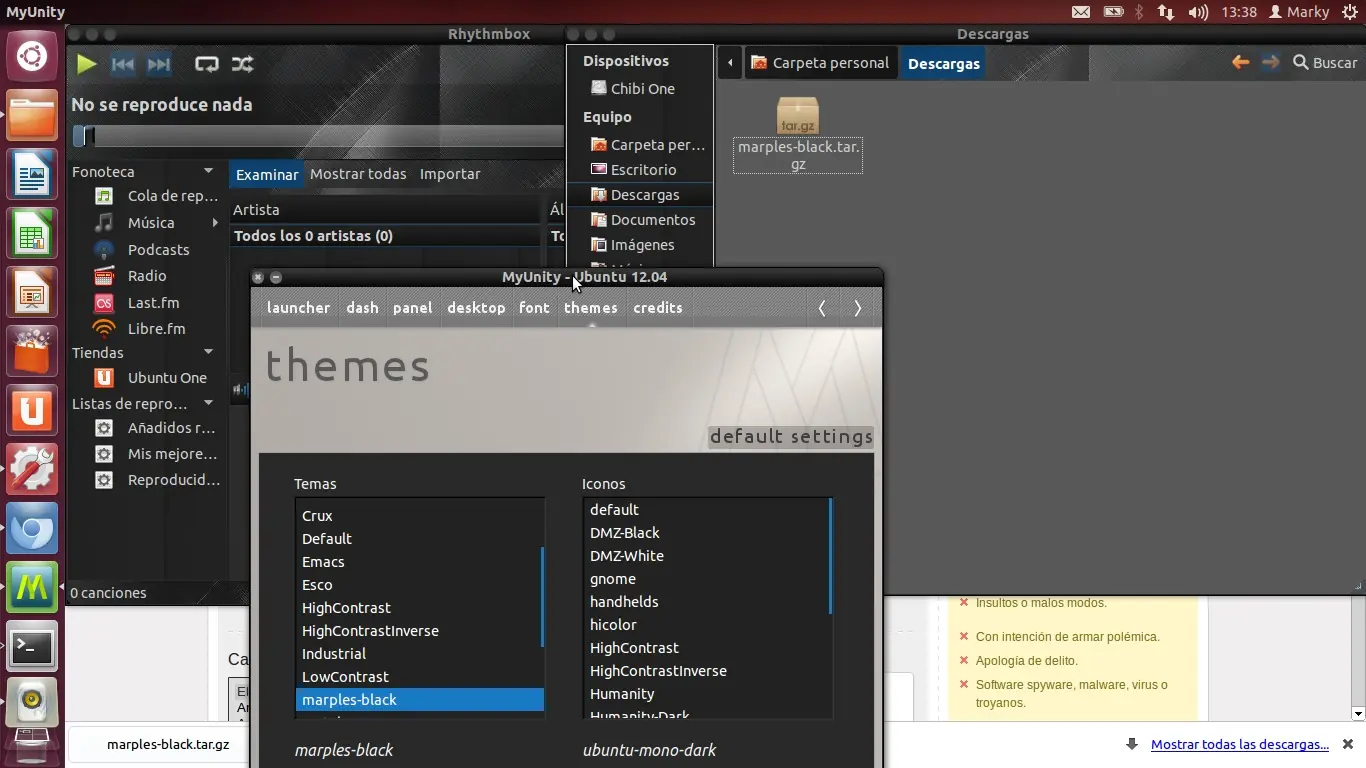The width and height of the screenshot is (1366, 768).
Task: Open marples-black.tar.gz in the downloads bar
Action: pos(167,745)
